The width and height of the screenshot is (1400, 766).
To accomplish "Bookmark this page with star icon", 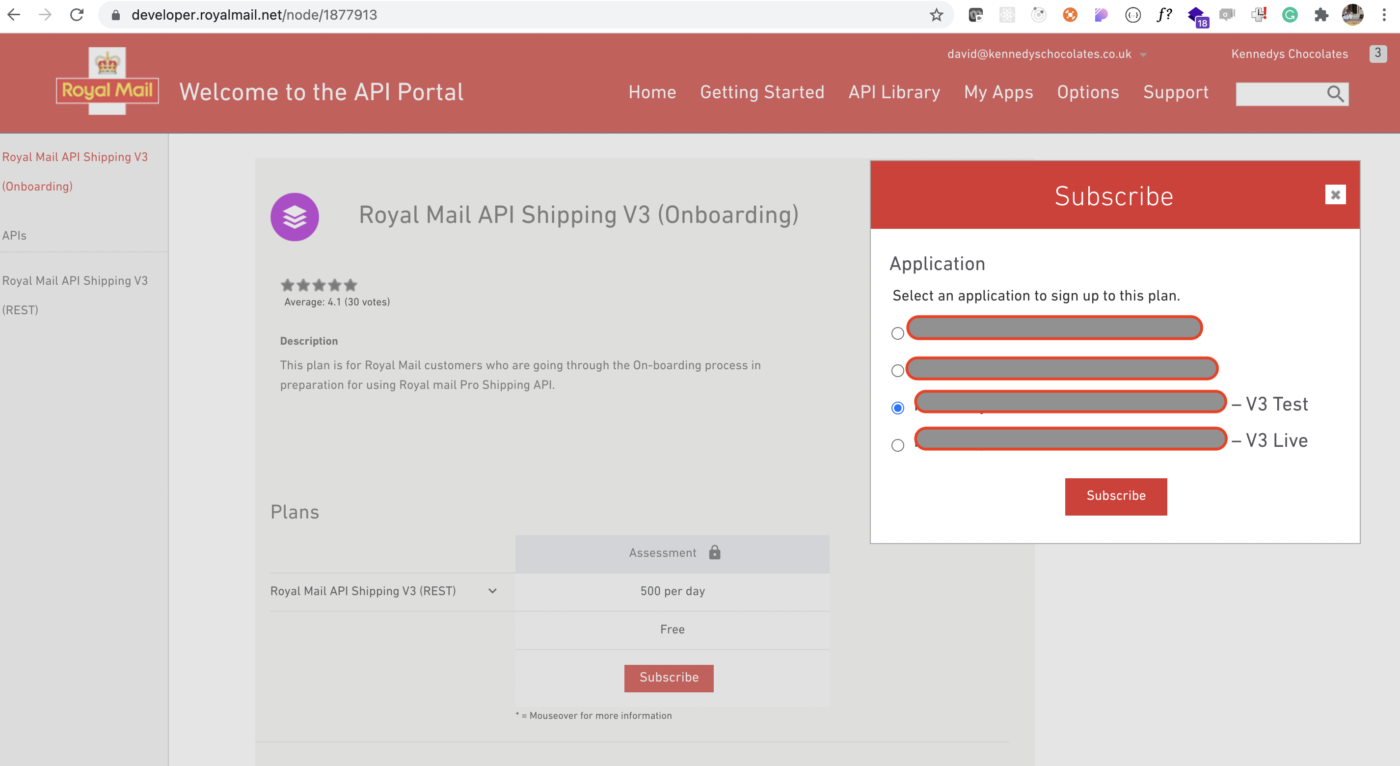I will (936, 15).
